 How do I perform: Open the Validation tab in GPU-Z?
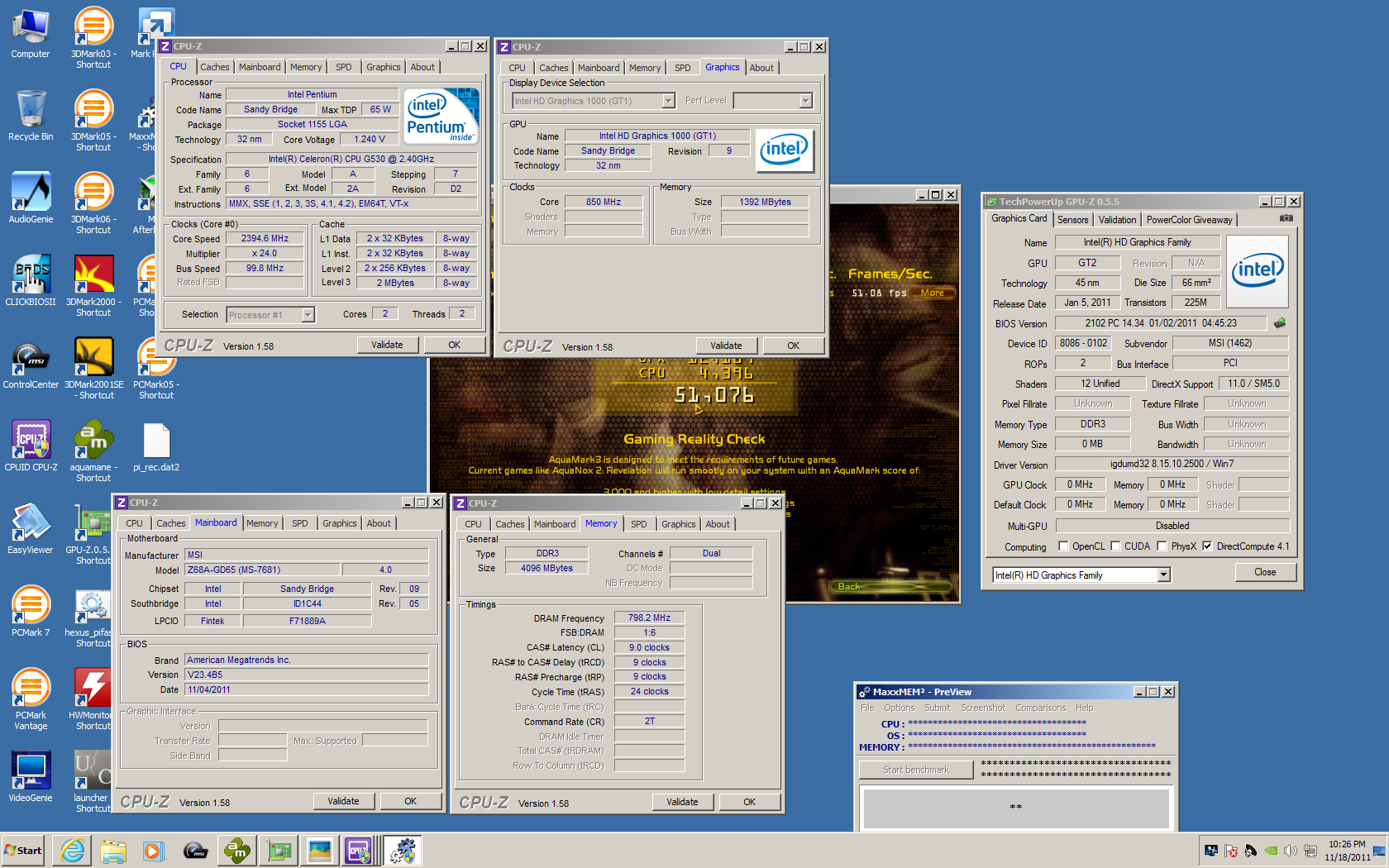[1117, 220]
